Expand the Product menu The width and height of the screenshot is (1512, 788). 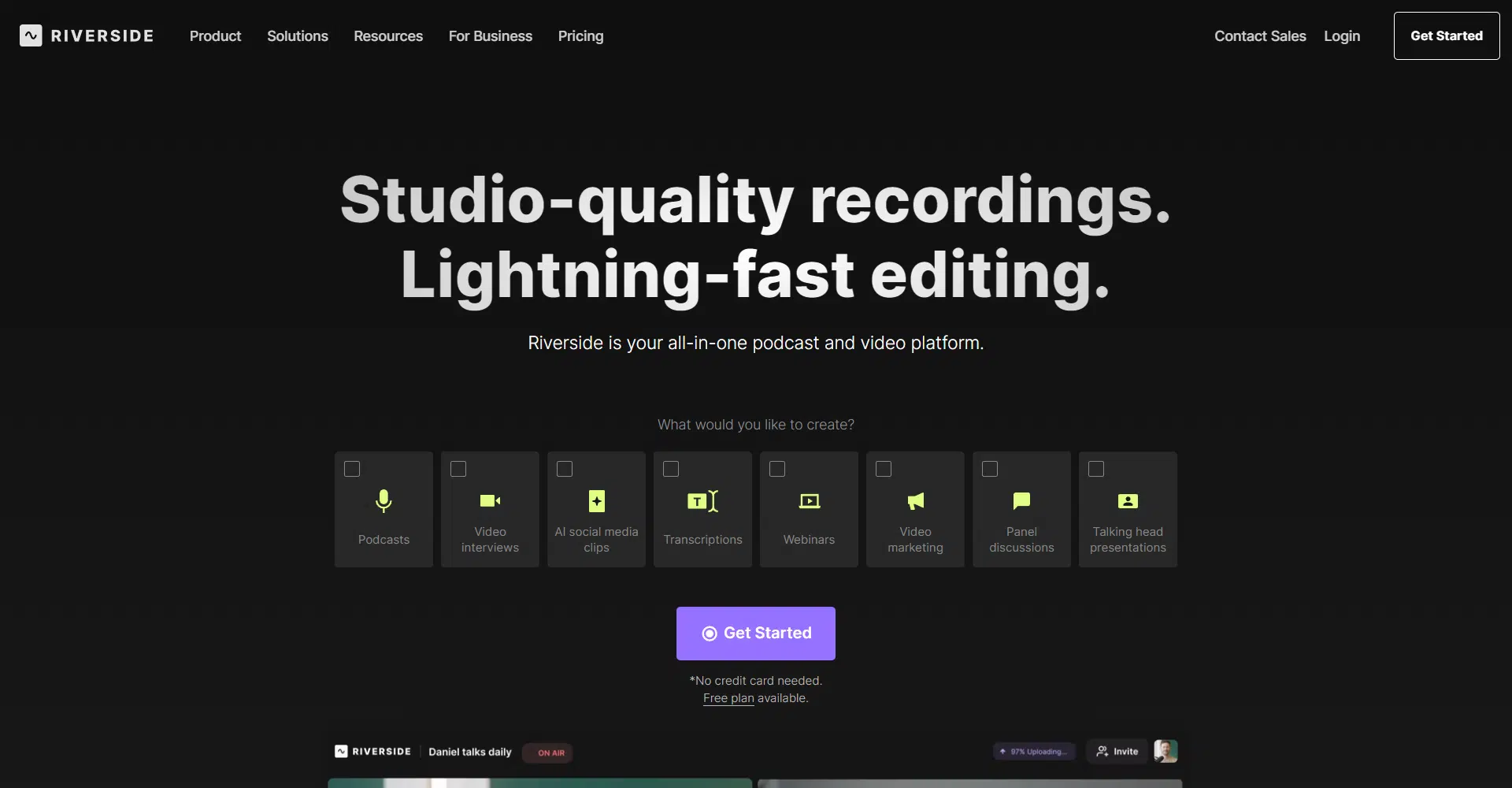[215, 36]
